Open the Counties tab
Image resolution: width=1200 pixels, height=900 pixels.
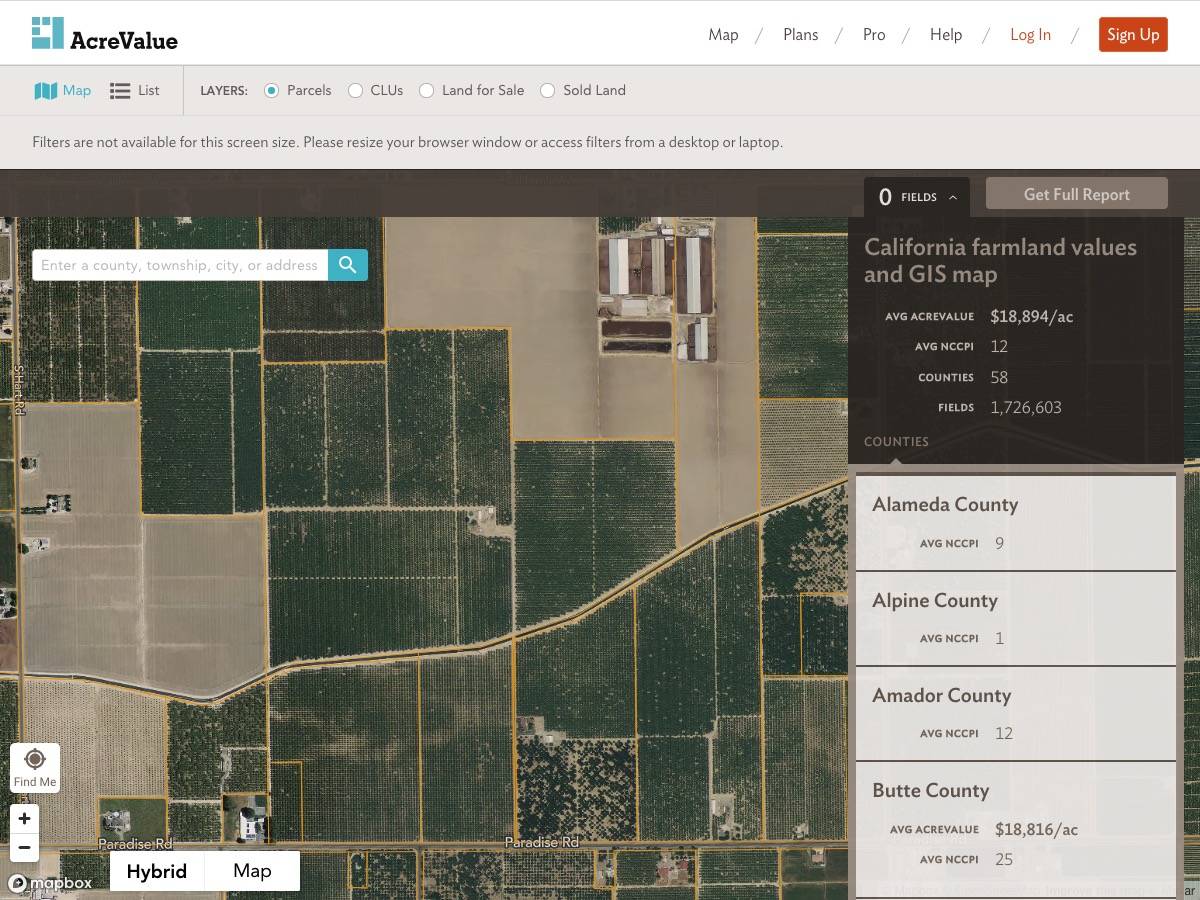pos(896,441)
